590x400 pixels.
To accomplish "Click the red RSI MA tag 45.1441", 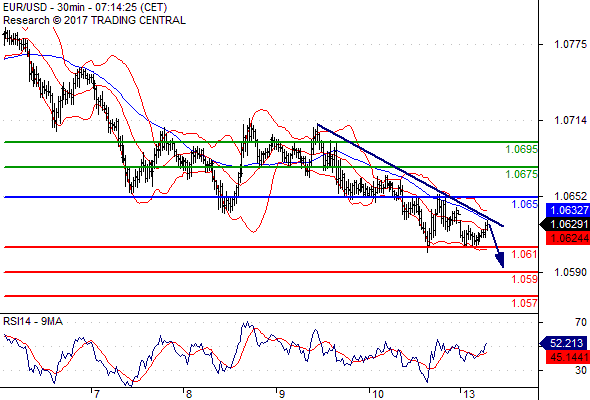I will coord(568,357).
